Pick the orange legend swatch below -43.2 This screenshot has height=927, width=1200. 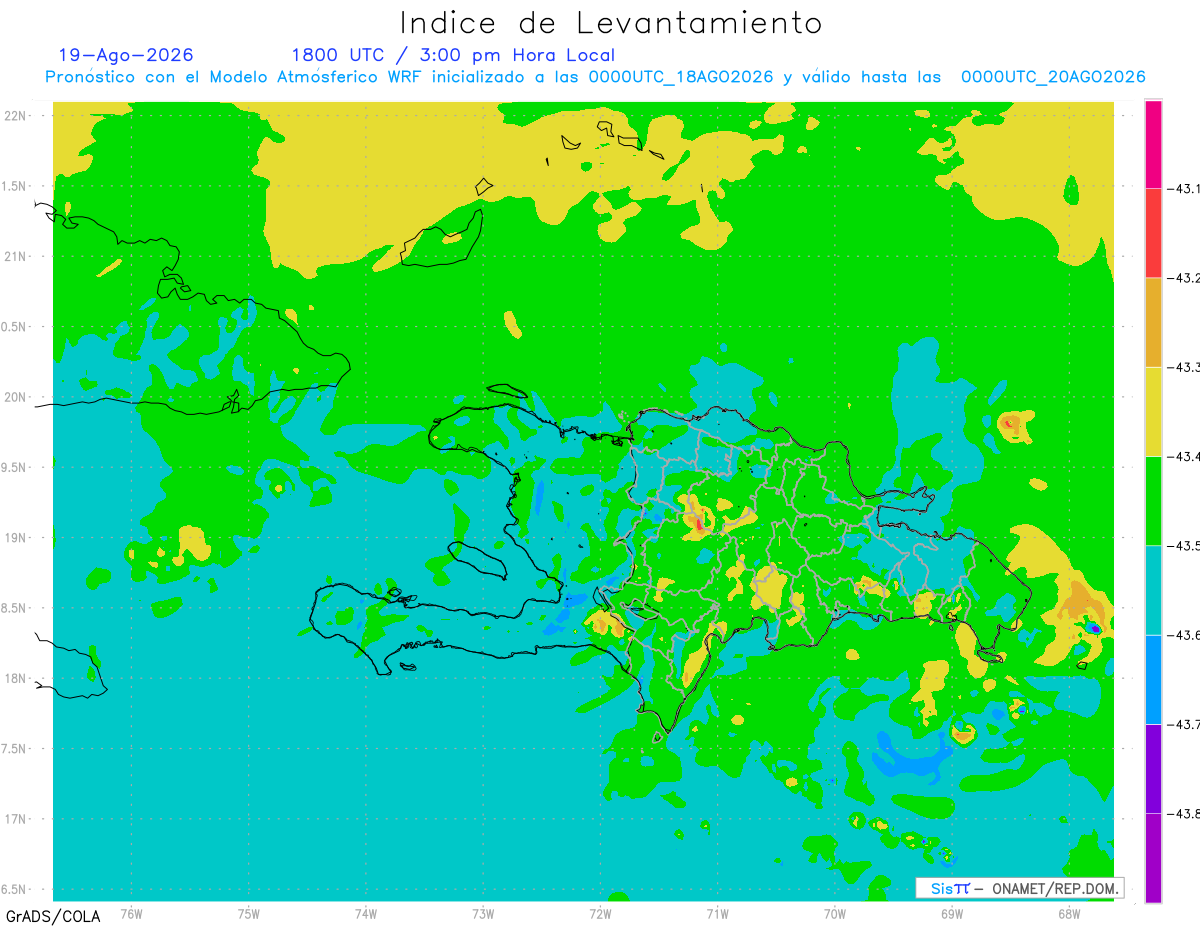(1153, 322)
